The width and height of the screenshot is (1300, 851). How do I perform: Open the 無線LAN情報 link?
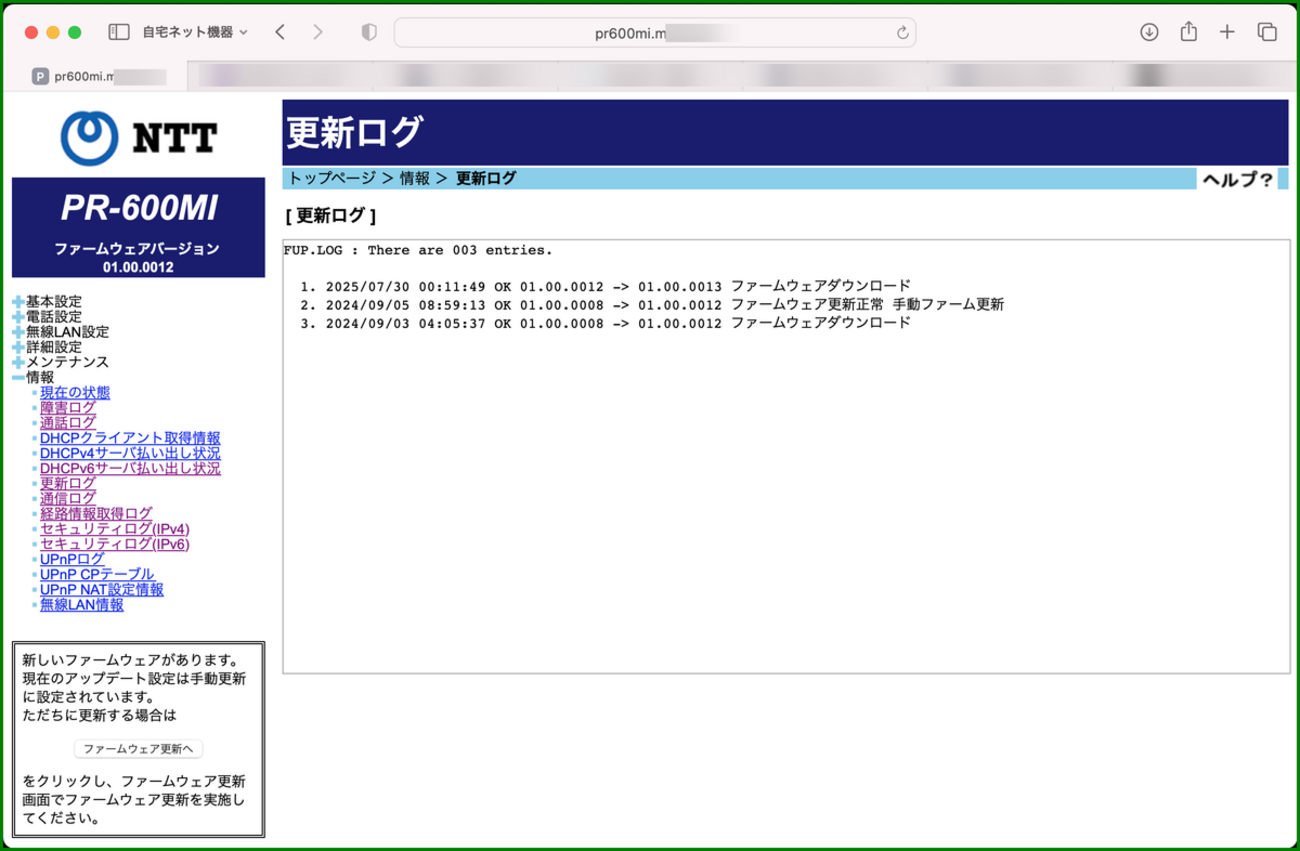82,605
